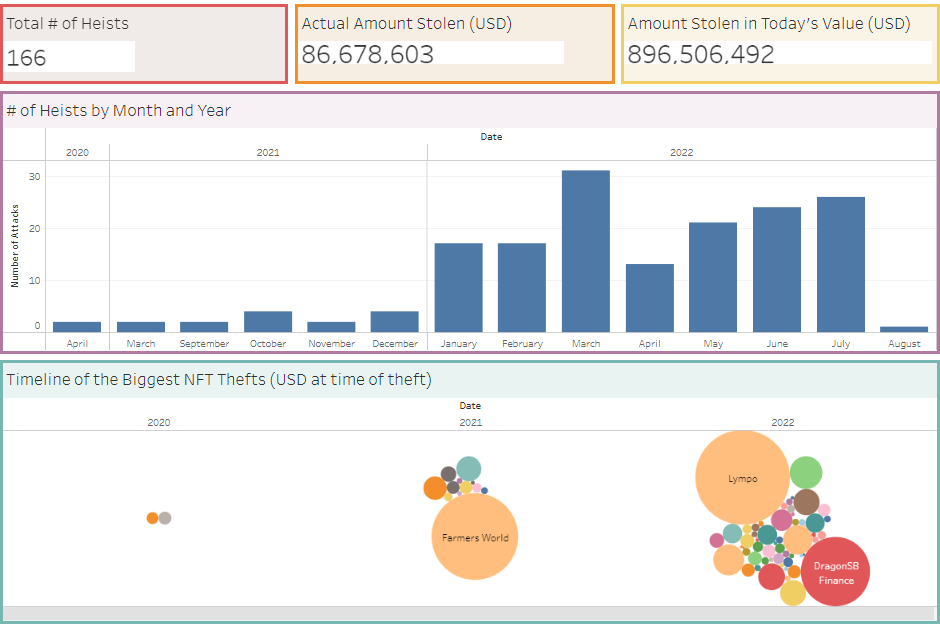Select the July 2022 bar
Screen dimensions: 940x624
(840, 264)
